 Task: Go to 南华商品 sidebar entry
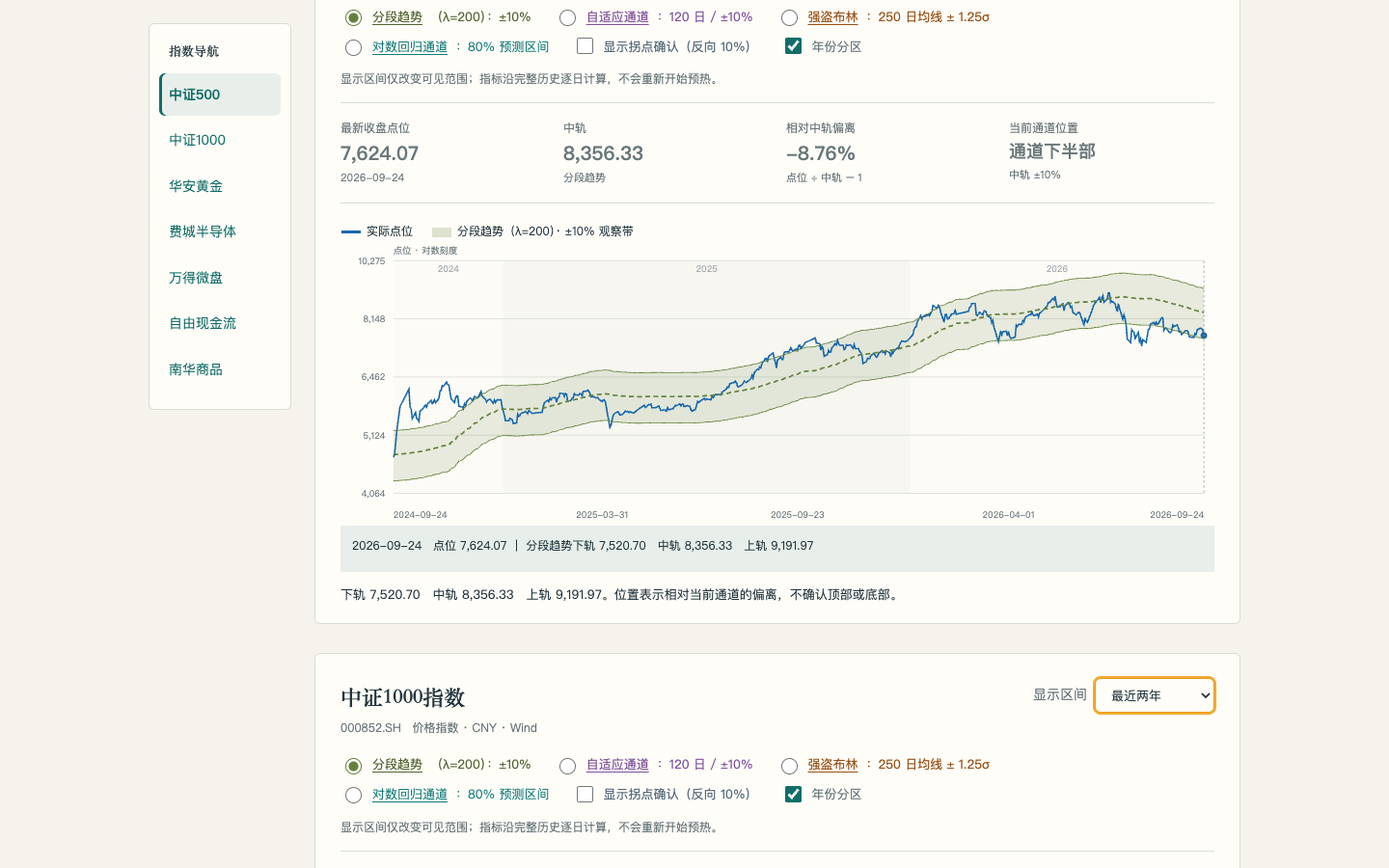220,369
